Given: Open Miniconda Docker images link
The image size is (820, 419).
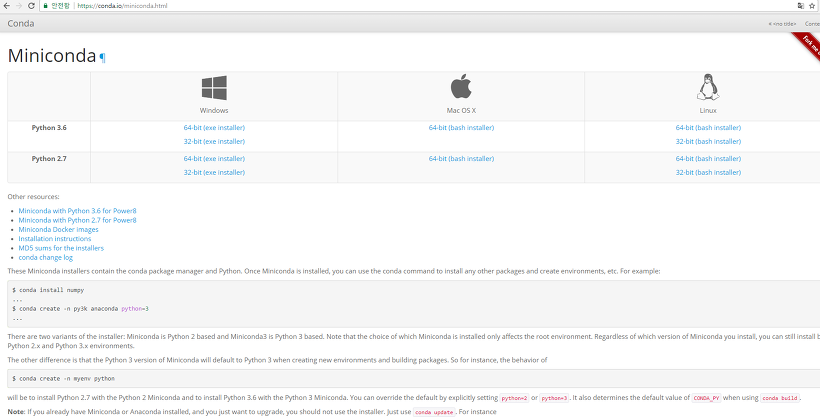Looking at the screenshot, I should pos(58,229).
